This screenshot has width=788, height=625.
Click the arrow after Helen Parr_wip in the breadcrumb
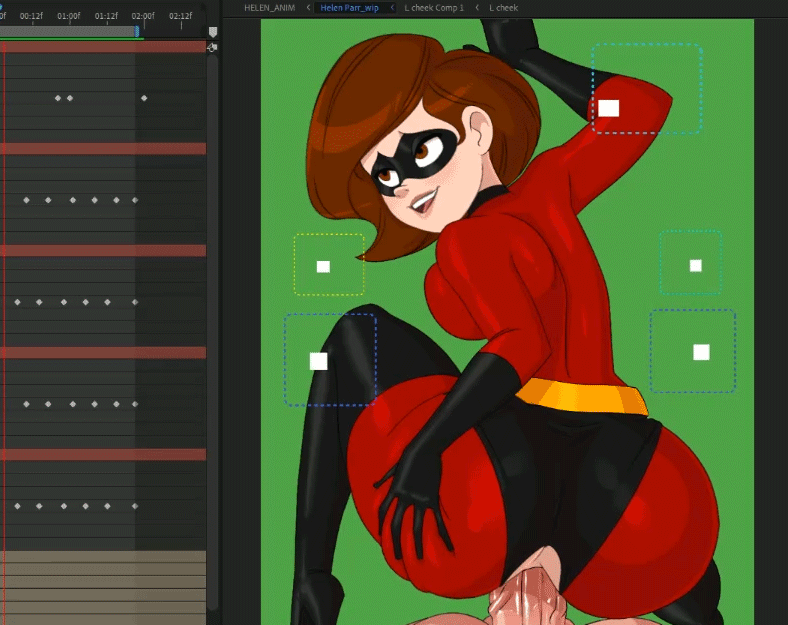tap(392, 8)
